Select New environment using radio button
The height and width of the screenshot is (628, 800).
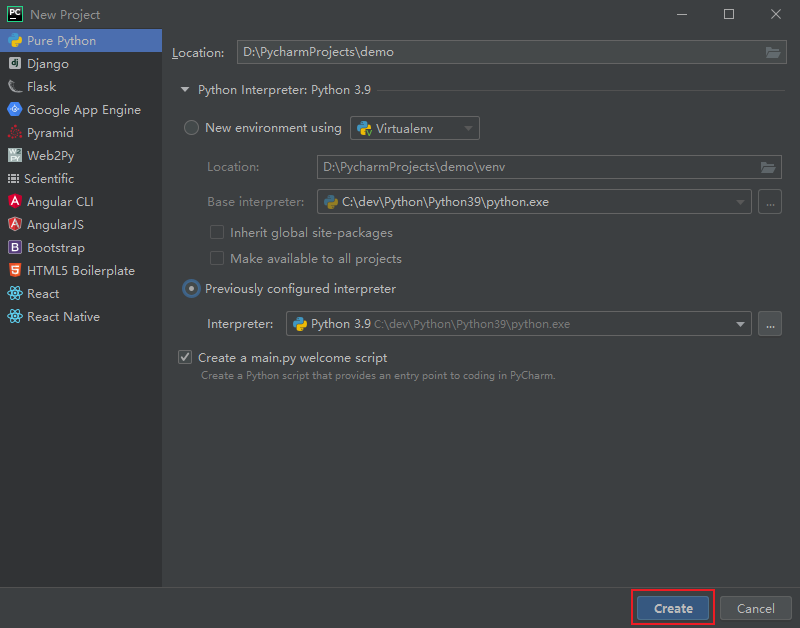coord(191,128)
